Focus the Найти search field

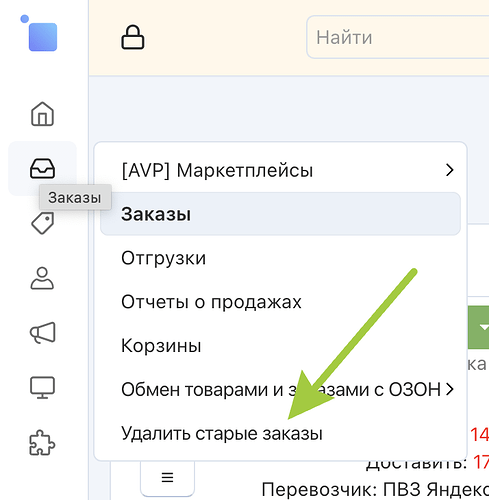tap(398, 37)
